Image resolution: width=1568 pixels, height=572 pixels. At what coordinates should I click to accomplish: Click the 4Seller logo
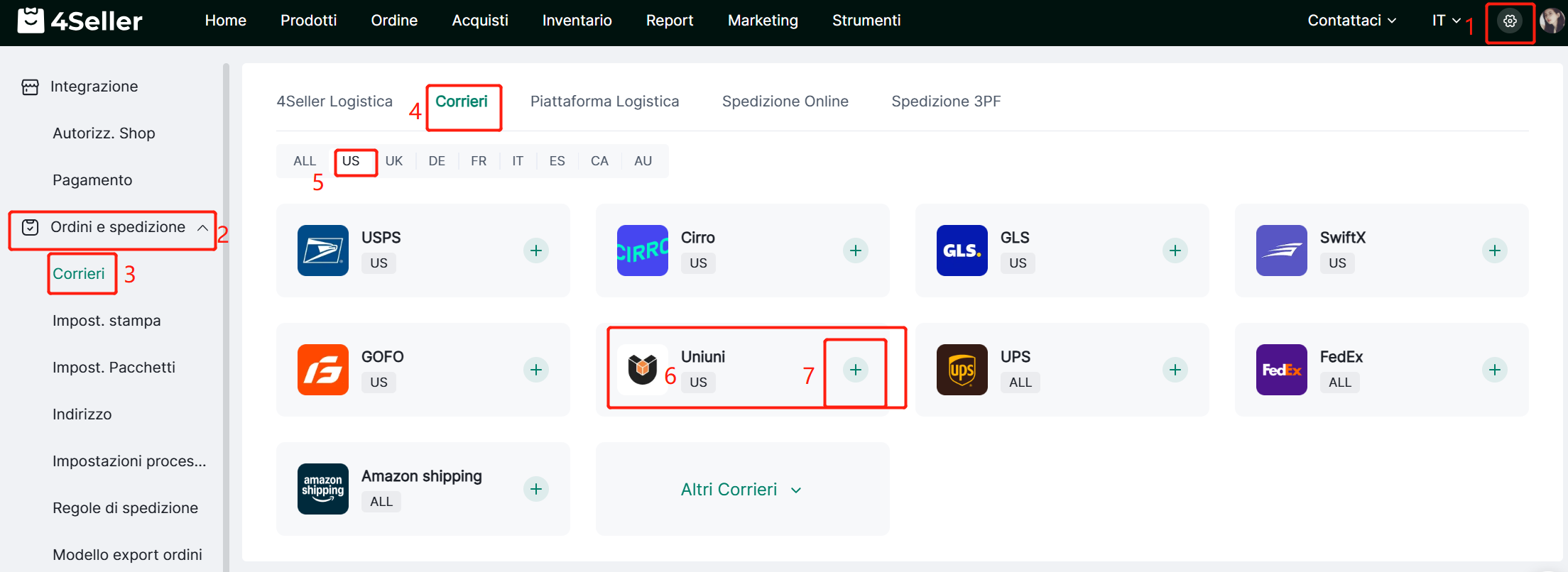click(80, 21)
